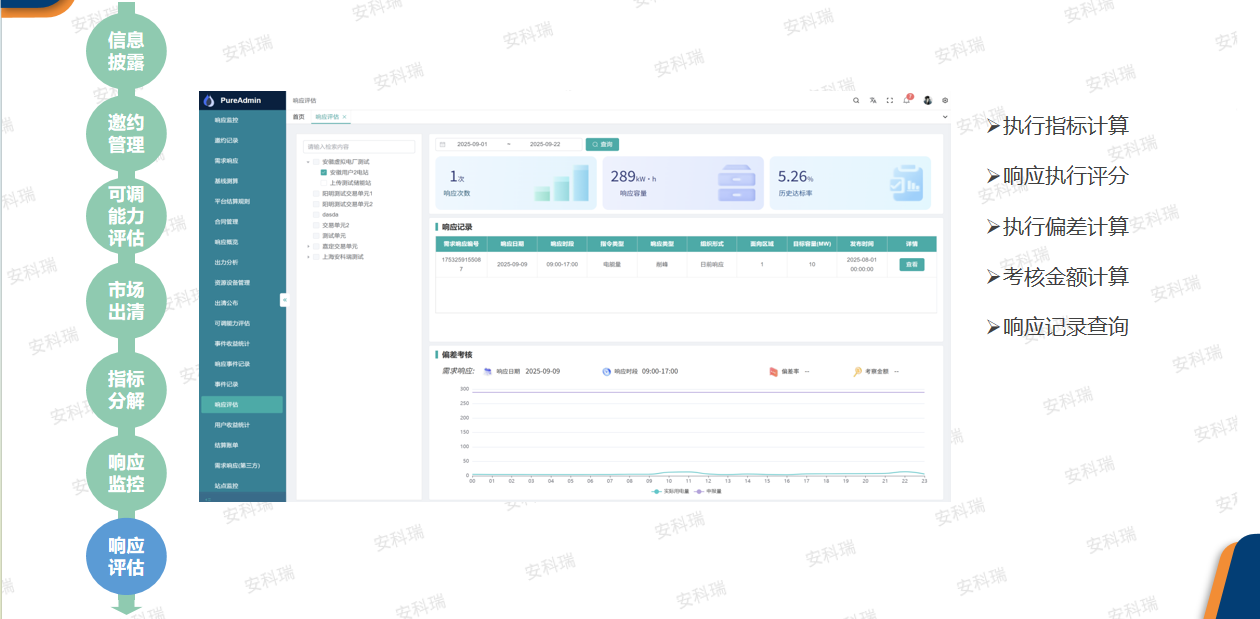This screenshot has height=619, width=1260.
Task: Expand the 上海安科瑞测试 tree node
Action: point(308,257)
